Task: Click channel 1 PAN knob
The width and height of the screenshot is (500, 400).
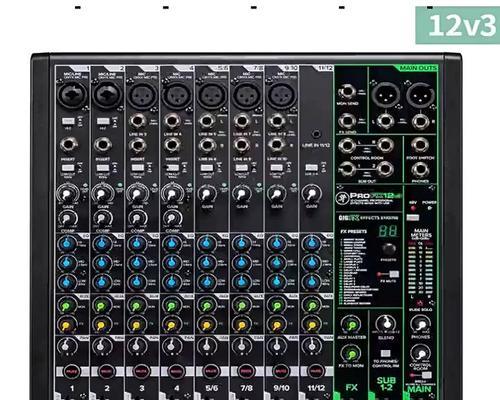Action: pos(67,347)
